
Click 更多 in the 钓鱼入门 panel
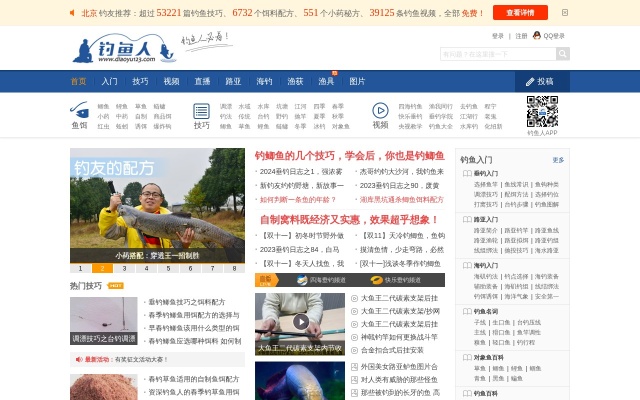point(558,160)
